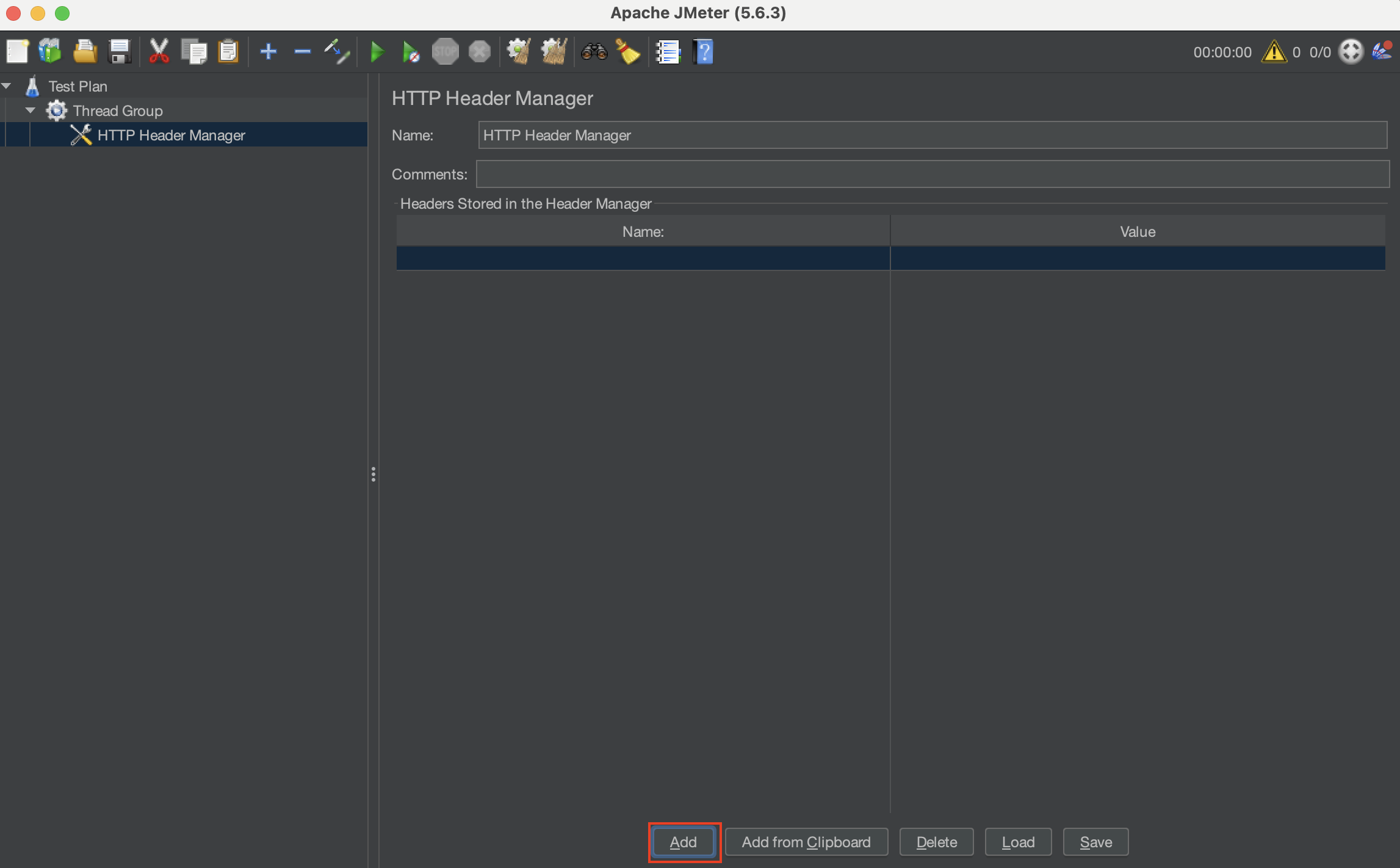1400x868 pixels.
Task: Collapse the Test Plan tree node
Action: click(x=7, y=86)
